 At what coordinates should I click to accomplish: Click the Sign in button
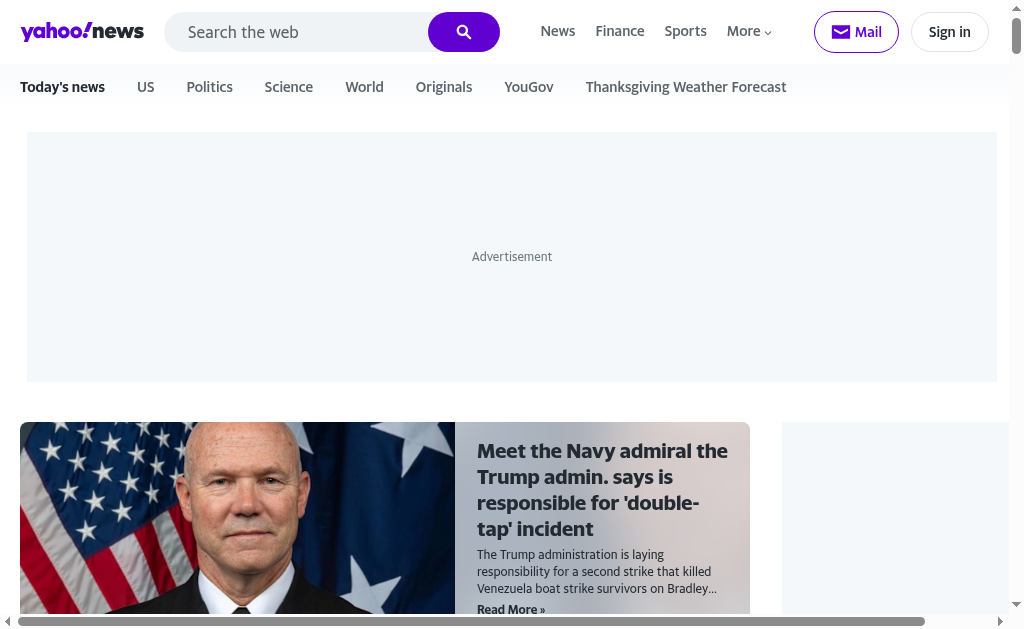pyautogui.click(x=949, y=32)
